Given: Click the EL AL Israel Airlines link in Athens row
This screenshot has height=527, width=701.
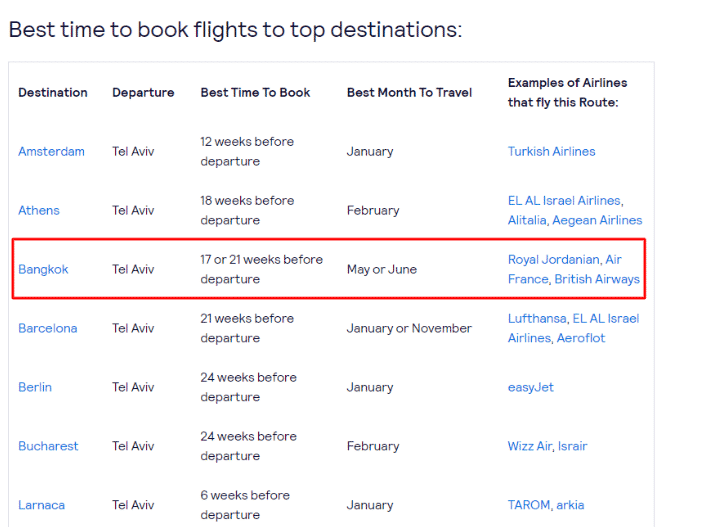Looking at the screenshot, I should click(564, 201).
